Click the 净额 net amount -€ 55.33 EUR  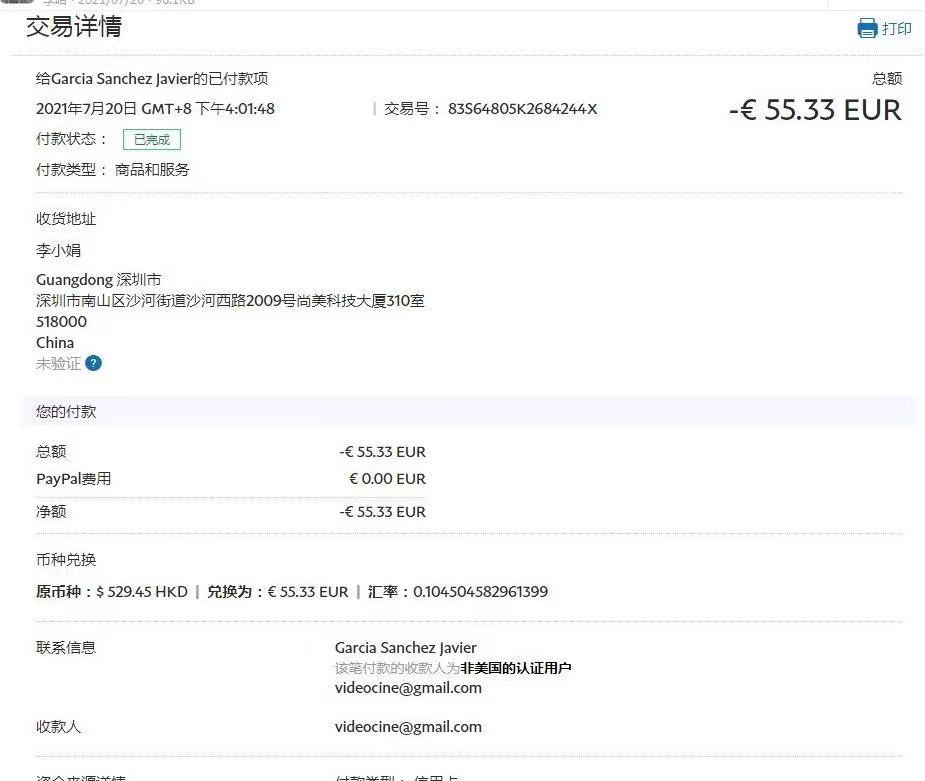click(382, 512)
